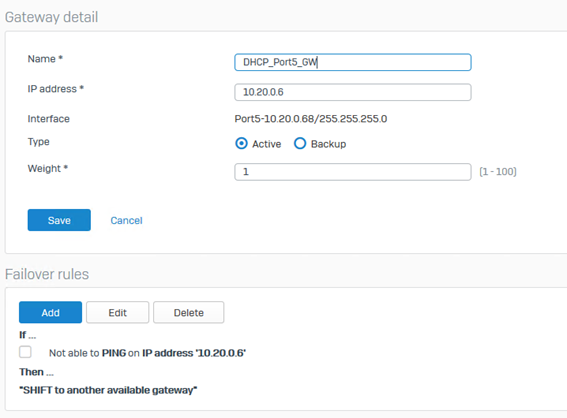Select the Active gateway type radio
This screenshot has height=418, width=567.
pos(242,144)
